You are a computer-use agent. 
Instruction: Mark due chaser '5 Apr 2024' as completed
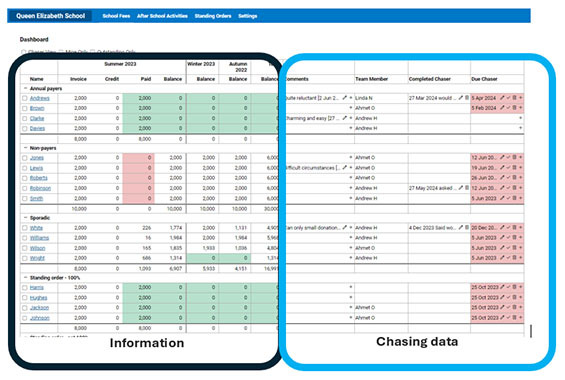(508, 98)
